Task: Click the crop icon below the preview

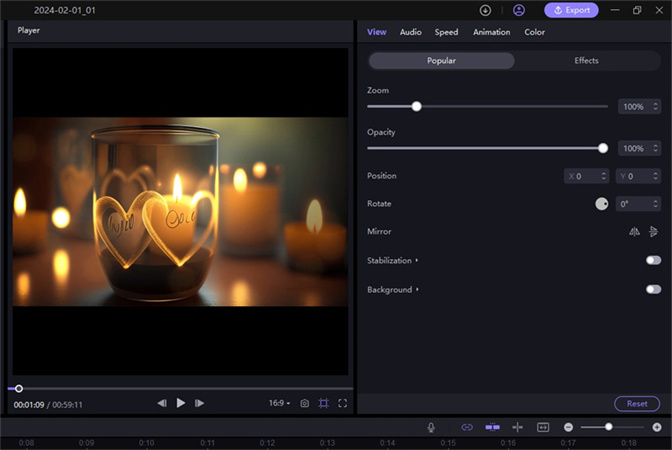Action: point(323,403)
